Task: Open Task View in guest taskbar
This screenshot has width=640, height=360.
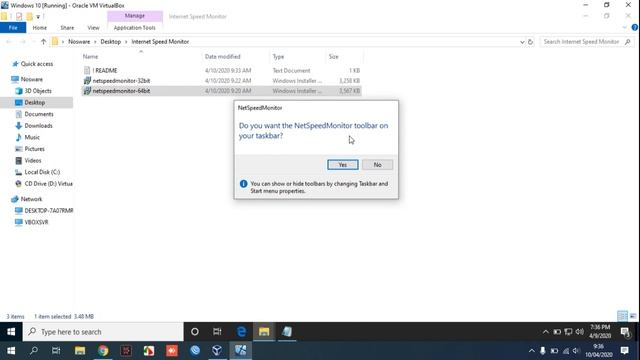Action: pyautogui.click(x=217, y=332)
